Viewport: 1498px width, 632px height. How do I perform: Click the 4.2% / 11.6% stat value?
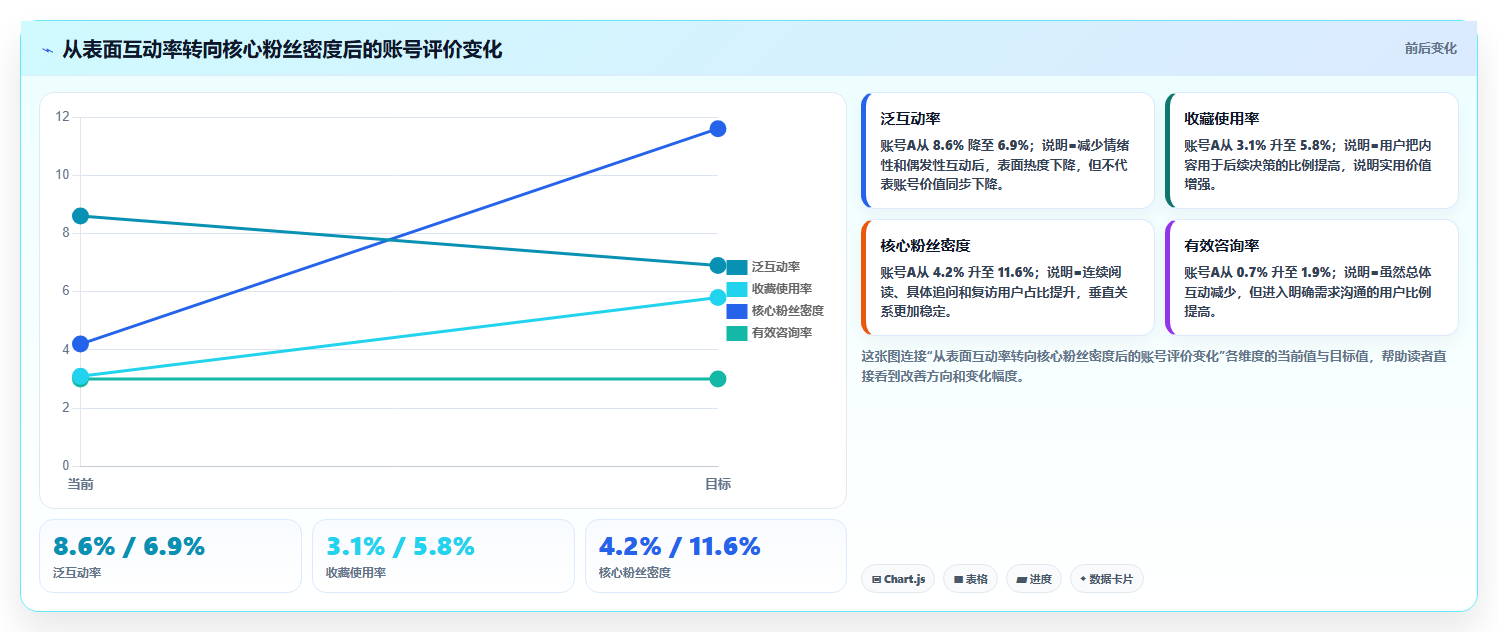click(x=679, y=547)
